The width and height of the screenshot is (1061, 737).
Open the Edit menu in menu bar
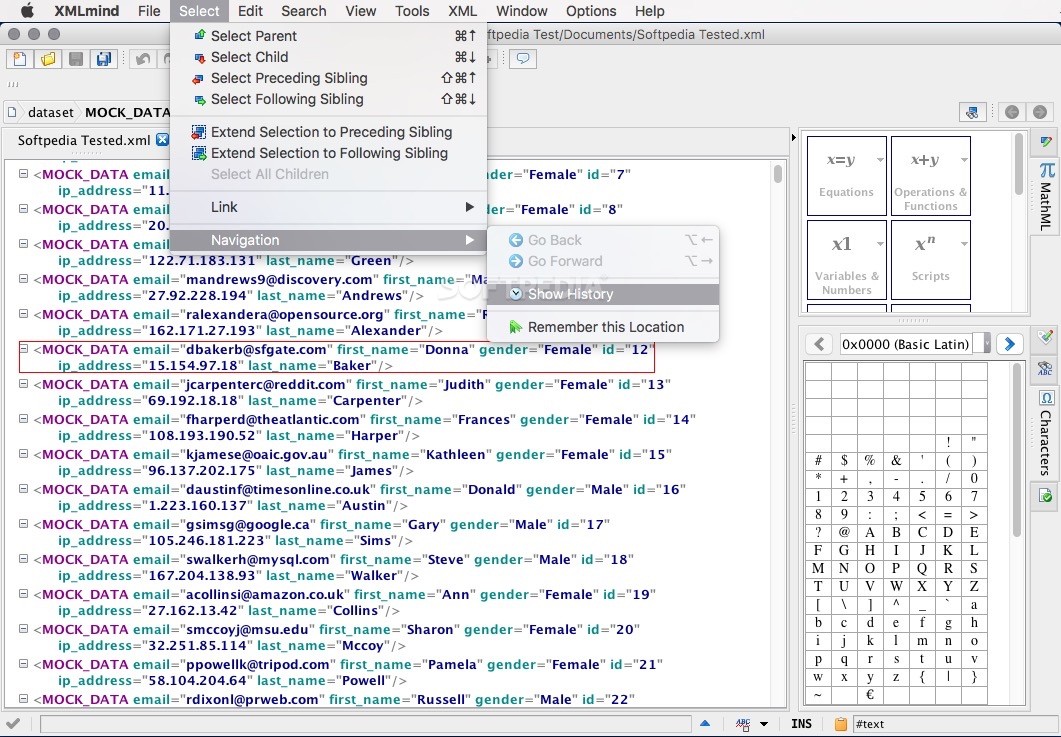tap(250, 11)
